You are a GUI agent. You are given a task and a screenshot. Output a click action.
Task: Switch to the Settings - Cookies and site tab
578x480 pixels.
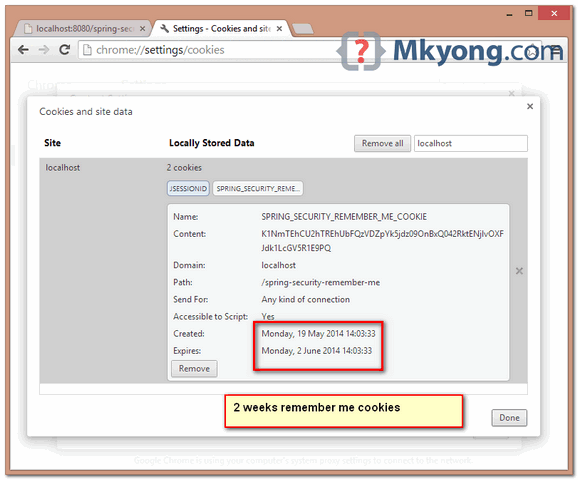click(221, 28)
